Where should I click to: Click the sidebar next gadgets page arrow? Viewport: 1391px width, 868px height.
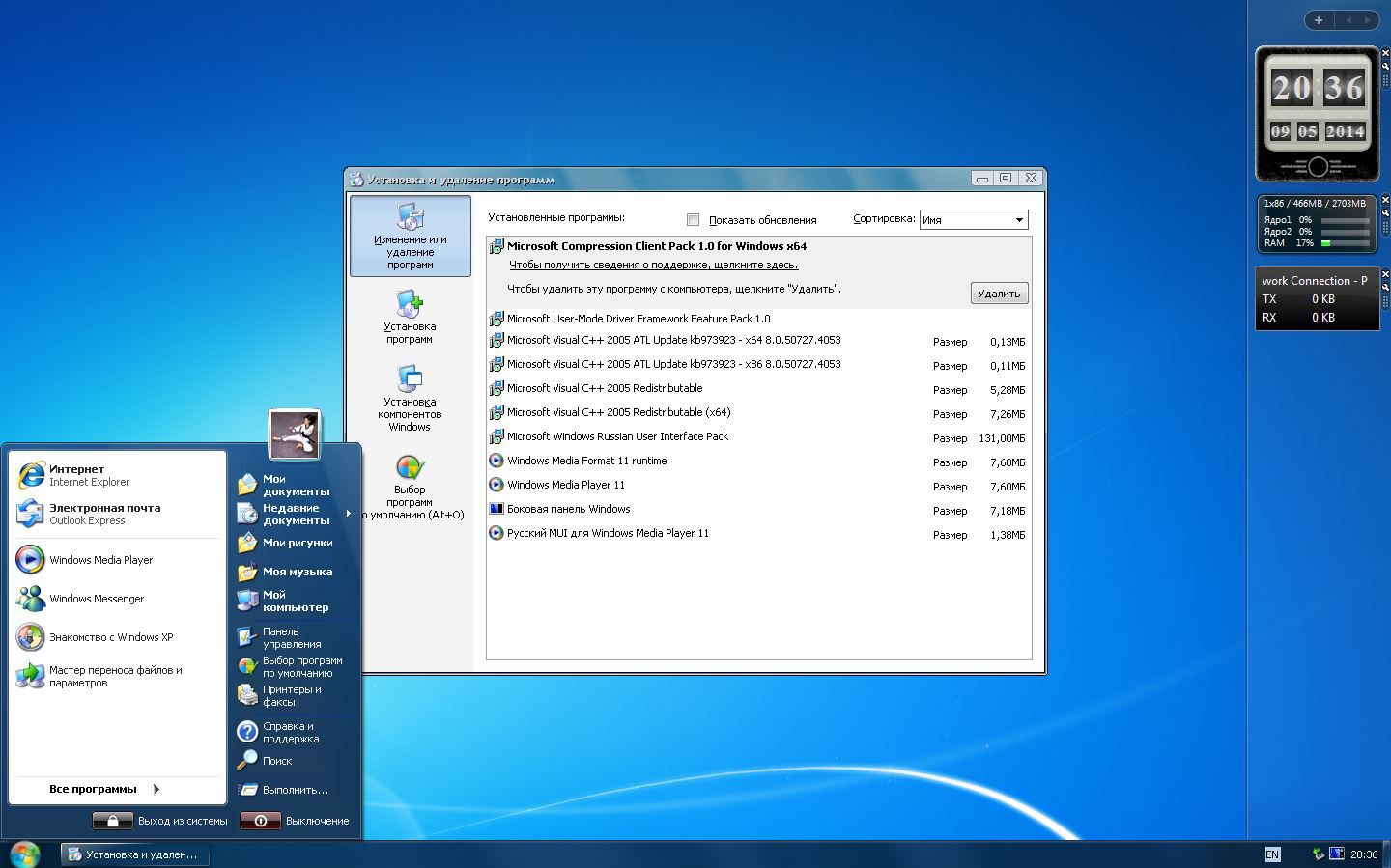1368,19
